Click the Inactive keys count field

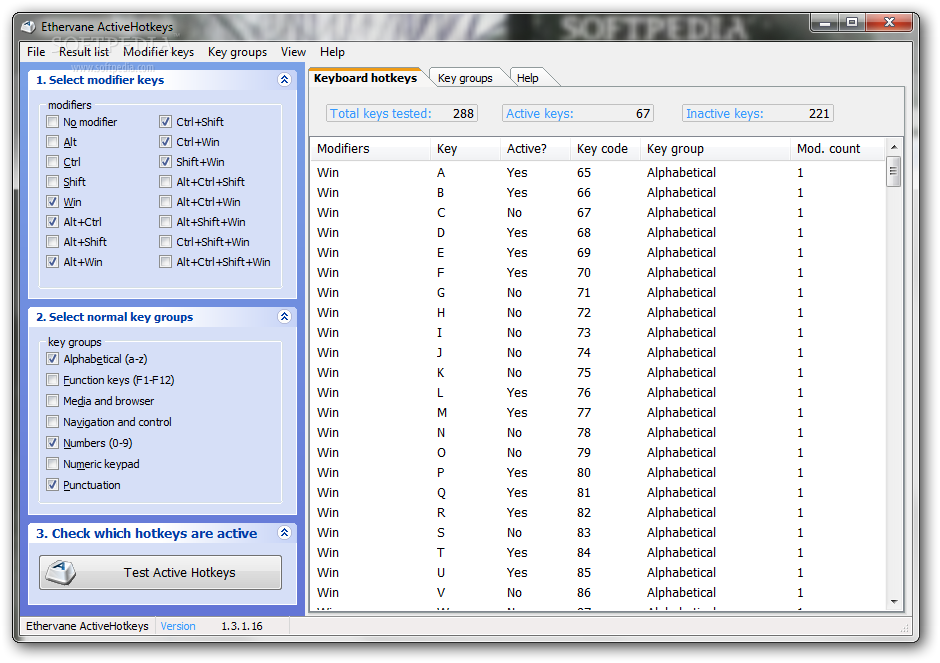[x=758, y=113]
